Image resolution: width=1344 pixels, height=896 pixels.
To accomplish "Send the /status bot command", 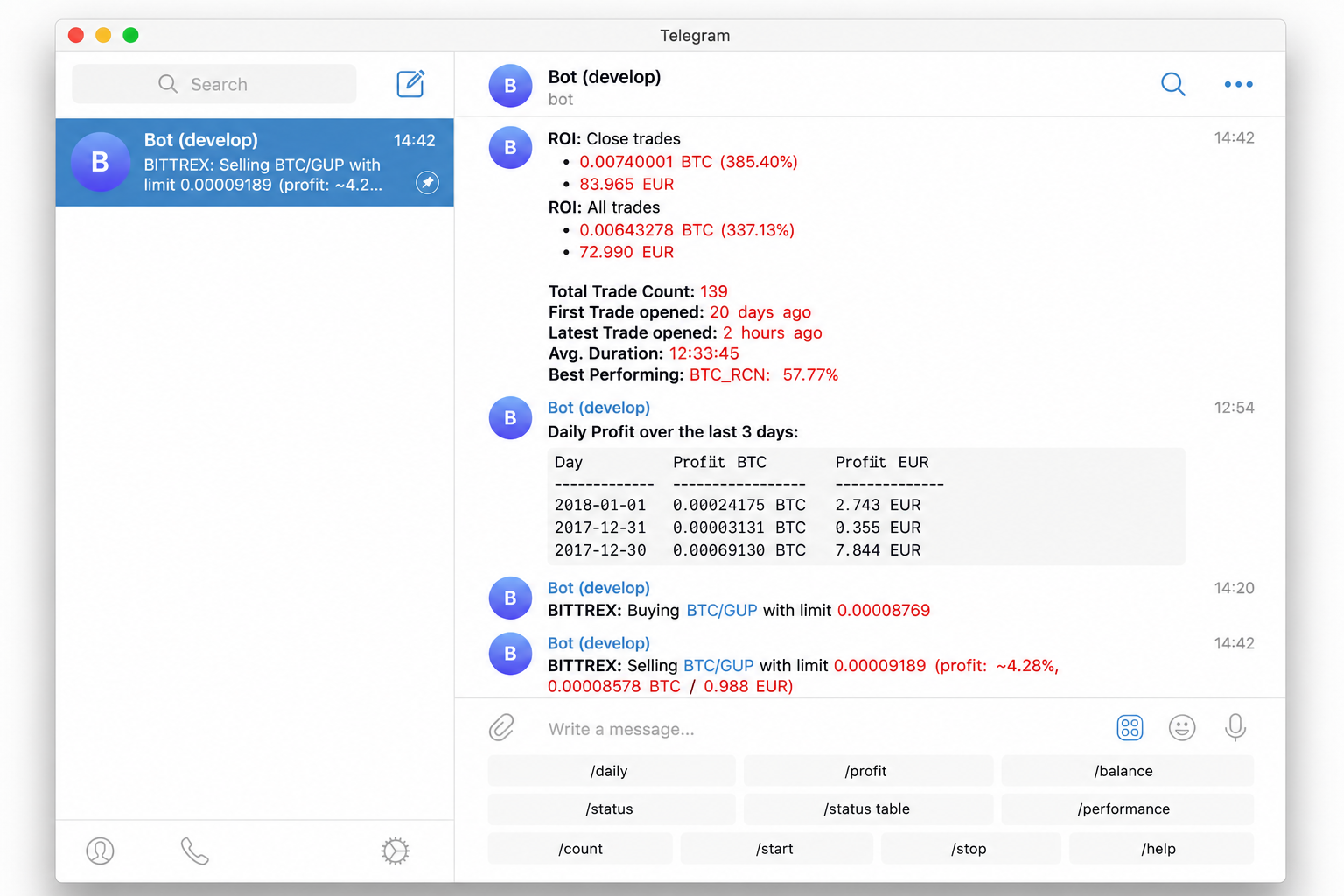I will coord(611,809).
